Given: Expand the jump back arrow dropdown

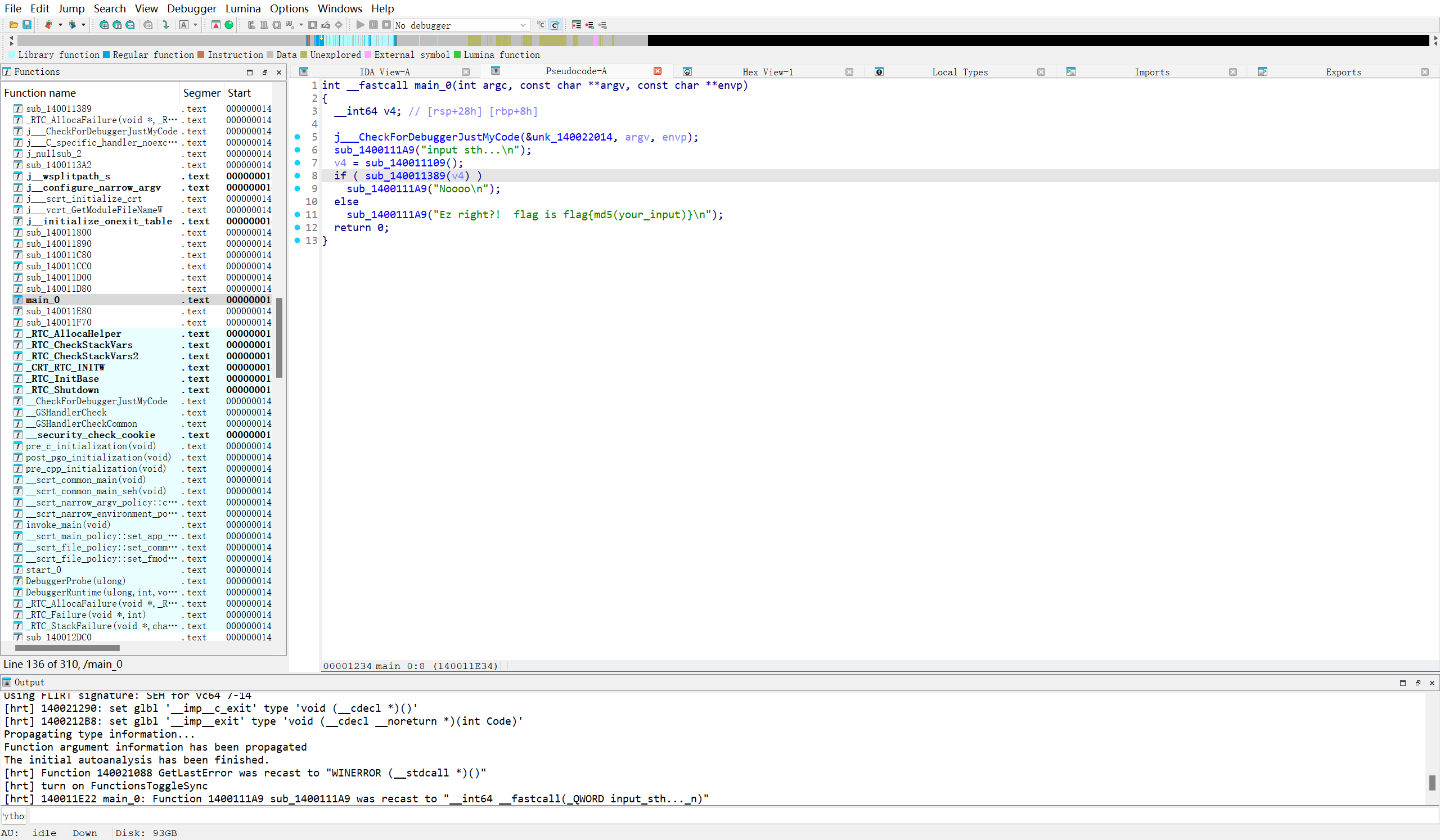Looking at the screenshot, I should (x=60, y=25).
